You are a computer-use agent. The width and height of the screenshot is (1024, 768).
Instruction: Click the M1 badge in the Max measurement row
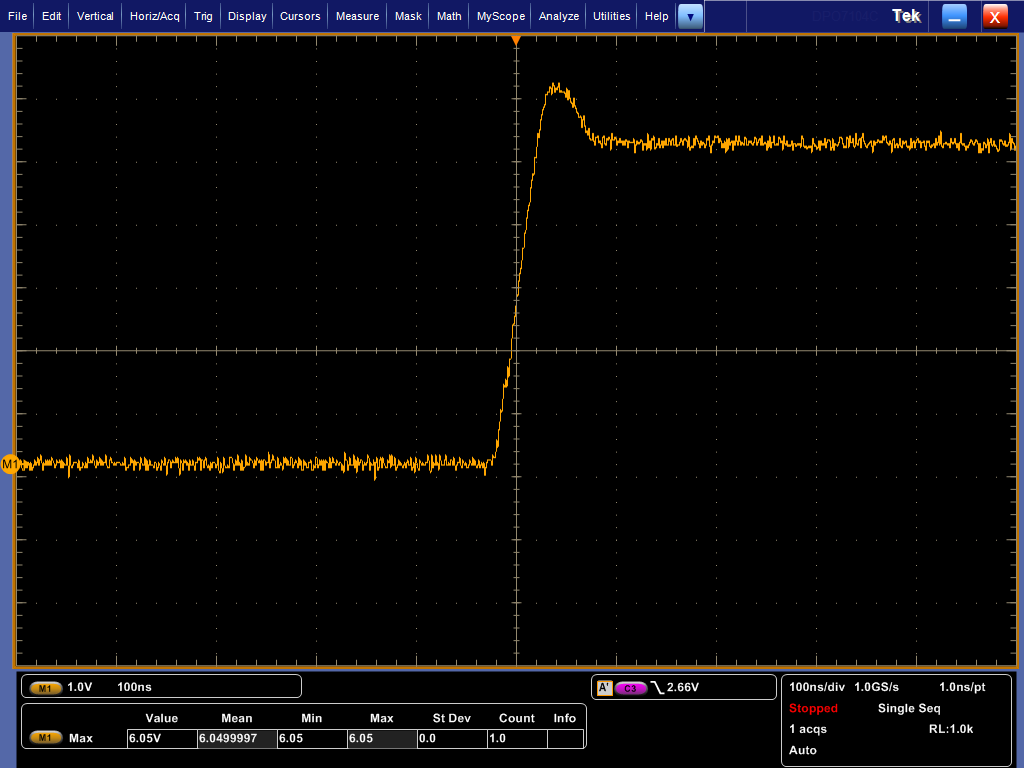tap(46, 738)
